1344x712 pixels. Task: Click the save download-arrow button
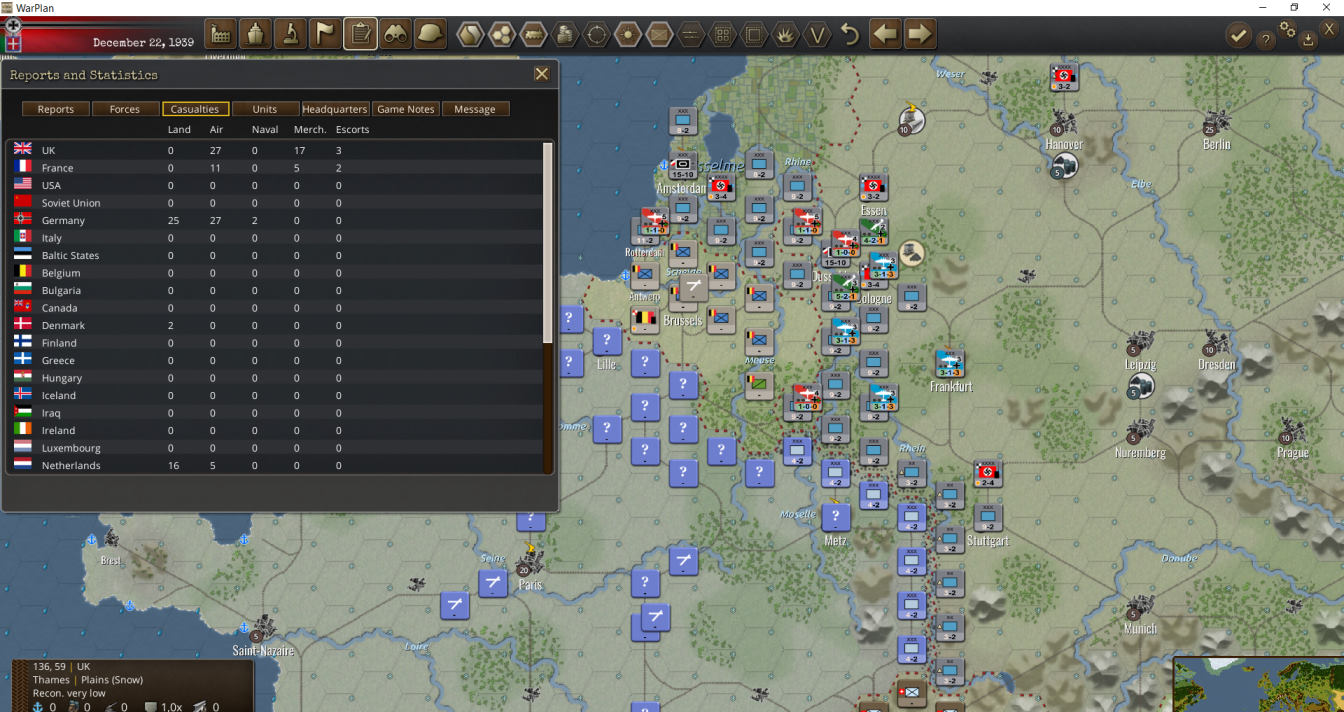tap(1308, 40)
